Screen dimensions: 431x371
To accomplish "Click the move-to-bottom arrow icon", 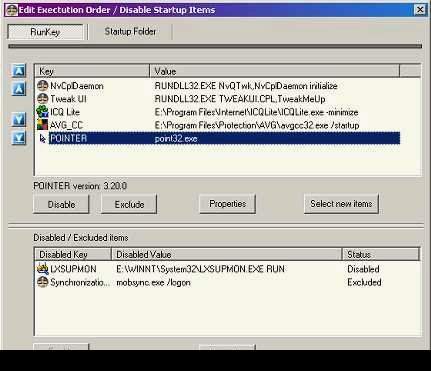I will point(19,137).
